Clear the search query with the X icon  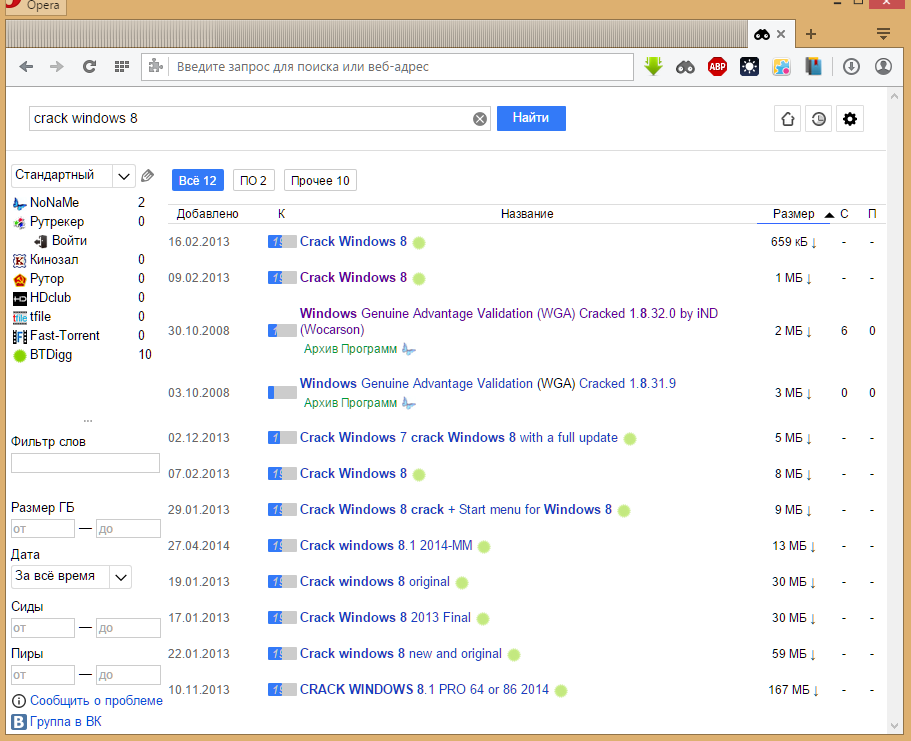click(x=480, y=119)
